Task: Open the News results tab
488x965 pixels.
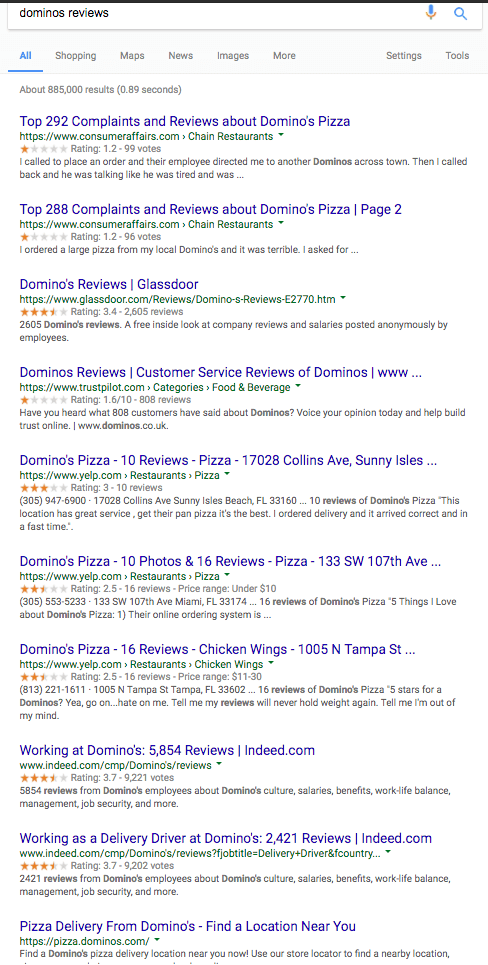Action: pos(180,55)
